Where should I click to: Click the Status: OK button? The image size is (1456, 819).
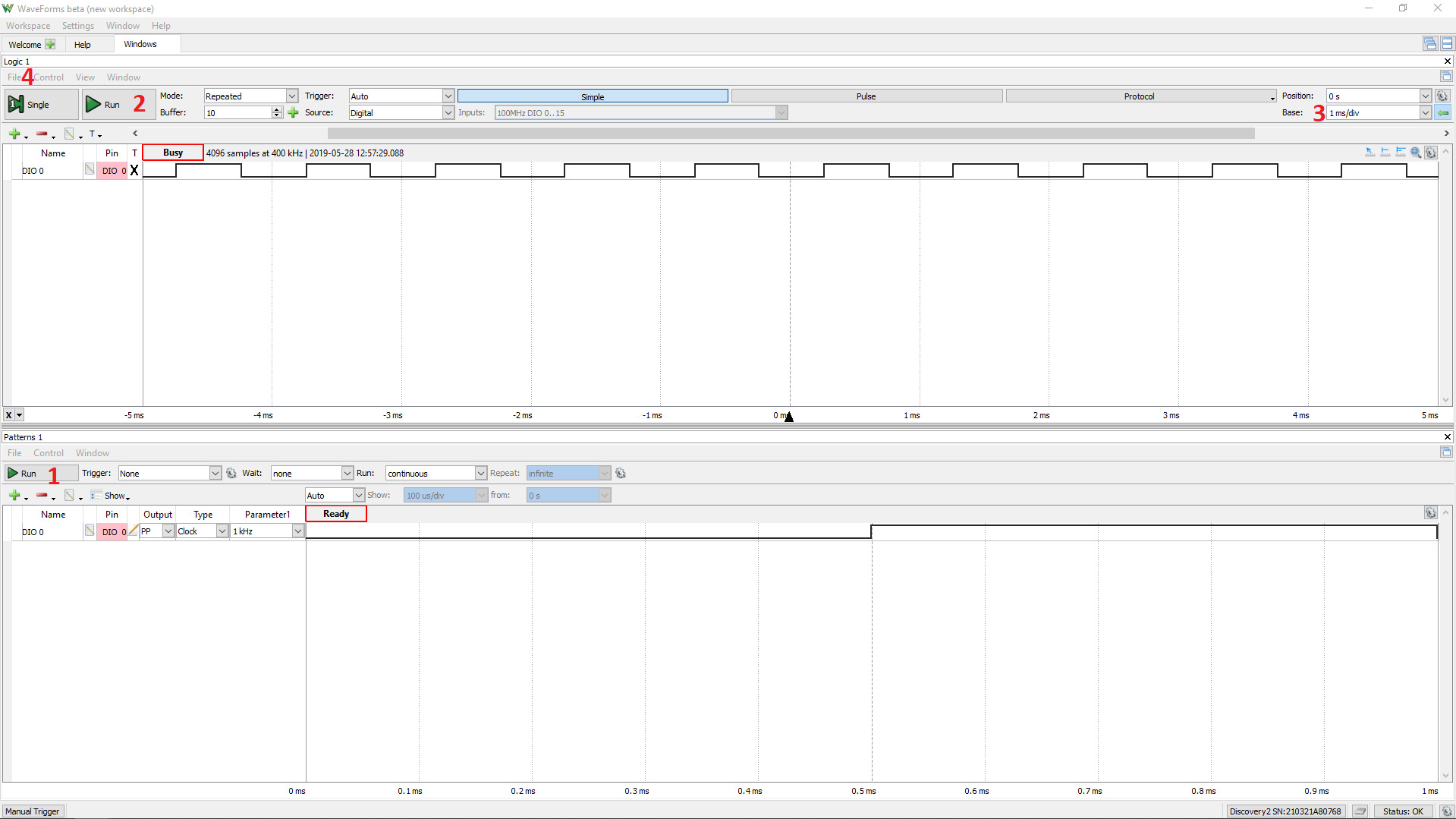pos(1403,811)
